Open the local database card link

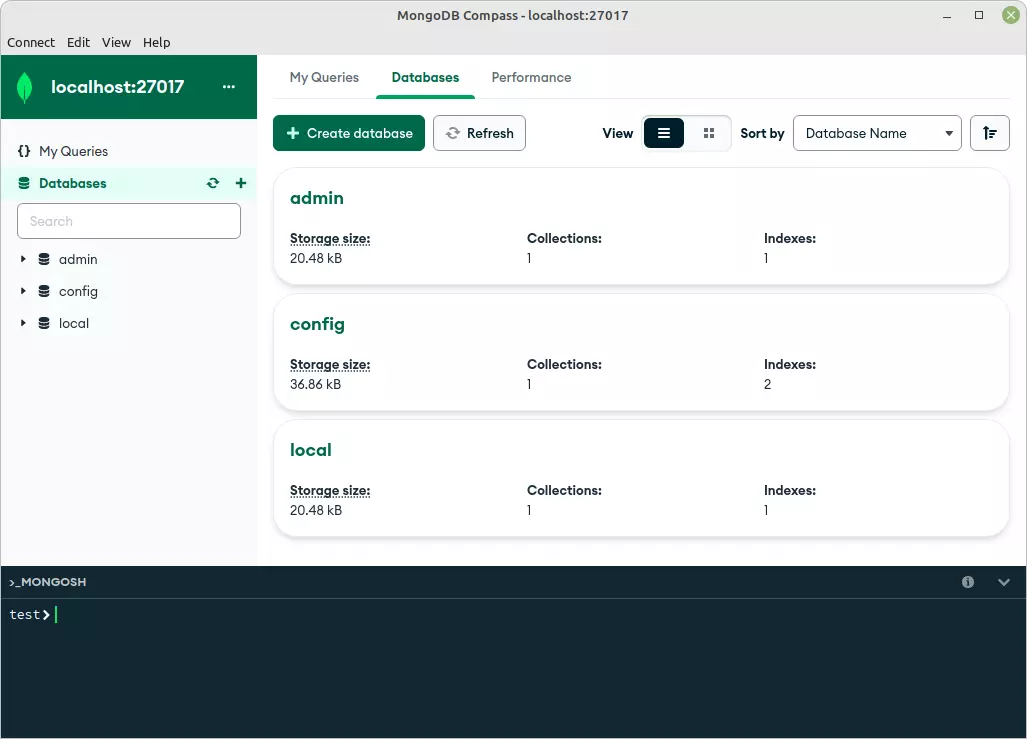click(310, 451)
